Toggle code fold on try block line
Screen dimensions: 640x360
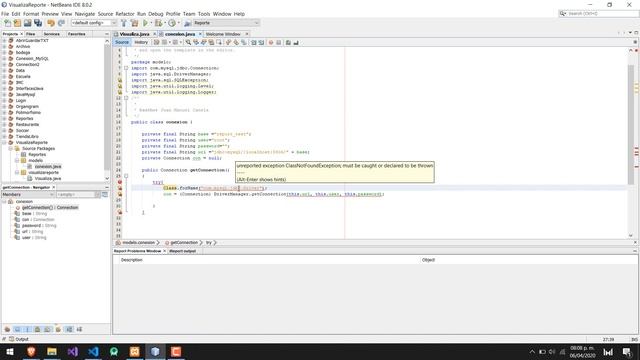point(126,176)
